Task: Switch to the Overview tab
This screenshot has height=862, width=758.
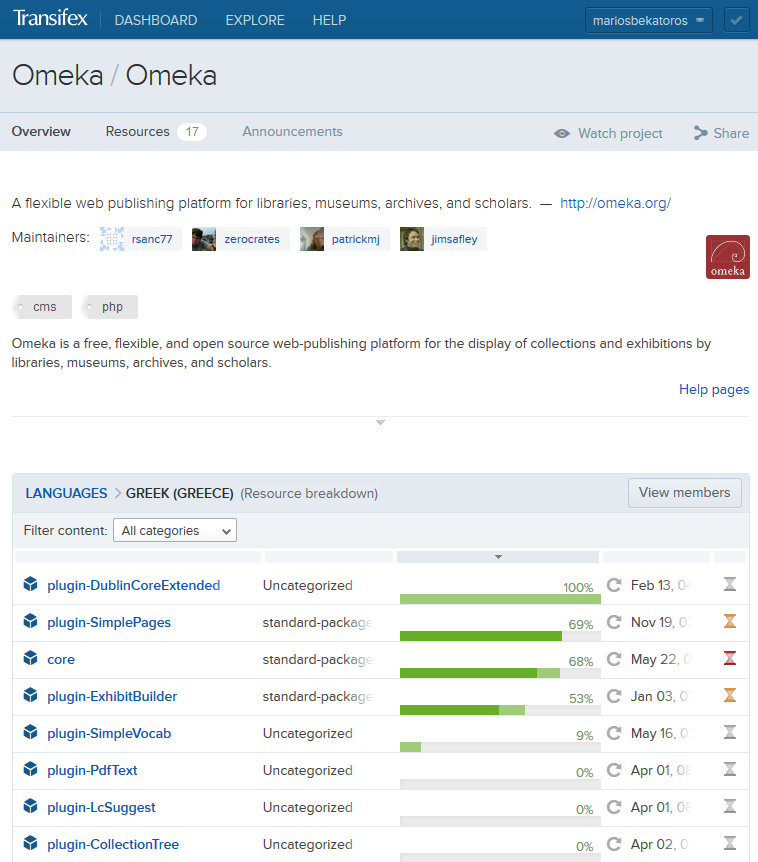Action: (x=41, y=131)
